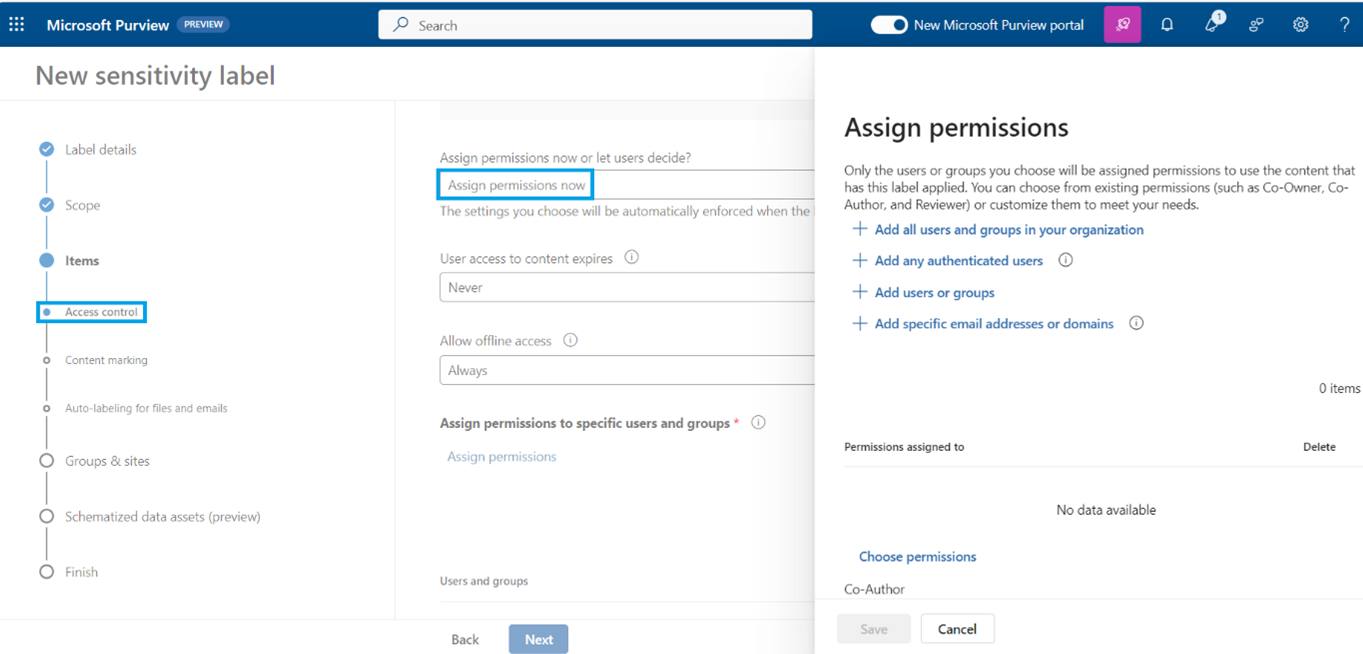Click inside the Search bar

[594, 24]
